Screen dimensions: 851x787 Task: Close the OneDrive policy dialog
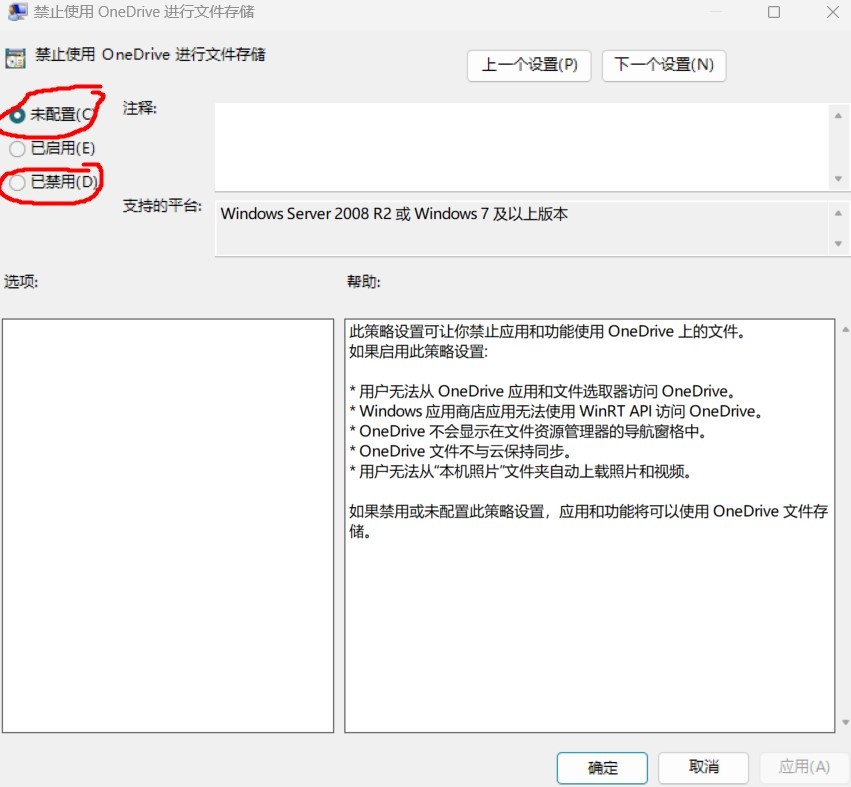tap(833, 12)
